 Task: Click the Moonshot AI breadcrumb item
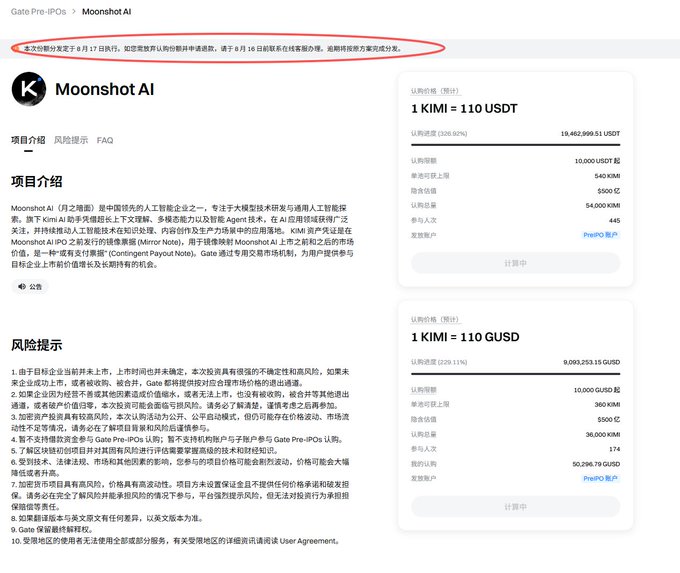point(106,12)
